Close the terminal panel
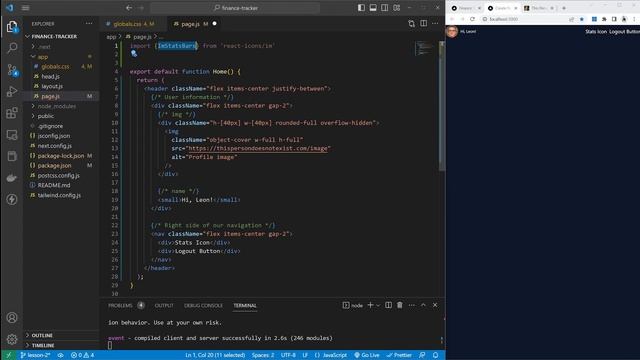The image size is (640, 360). coord(435,305)
